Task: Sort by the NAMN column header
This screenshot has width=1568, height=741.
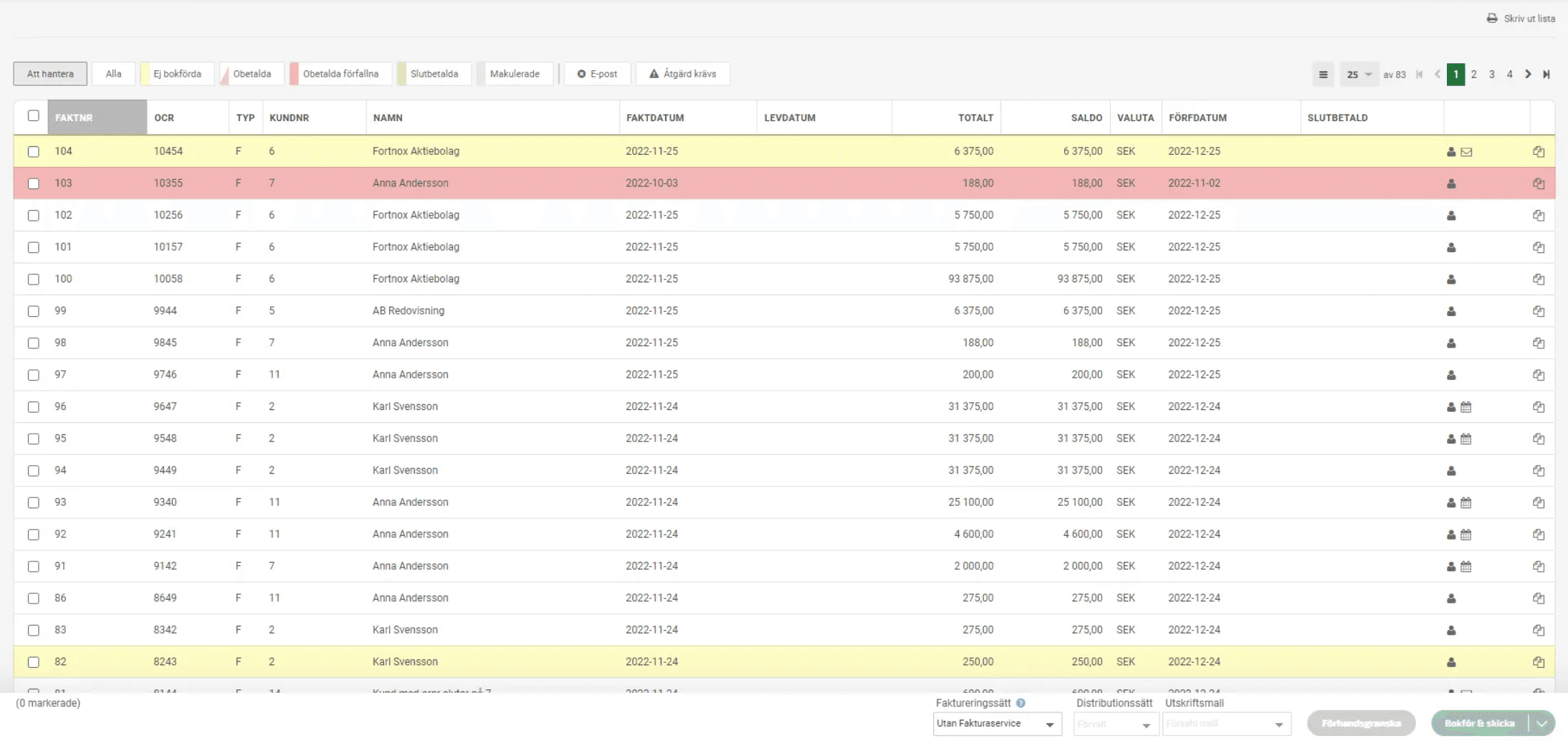Action: 492,118
